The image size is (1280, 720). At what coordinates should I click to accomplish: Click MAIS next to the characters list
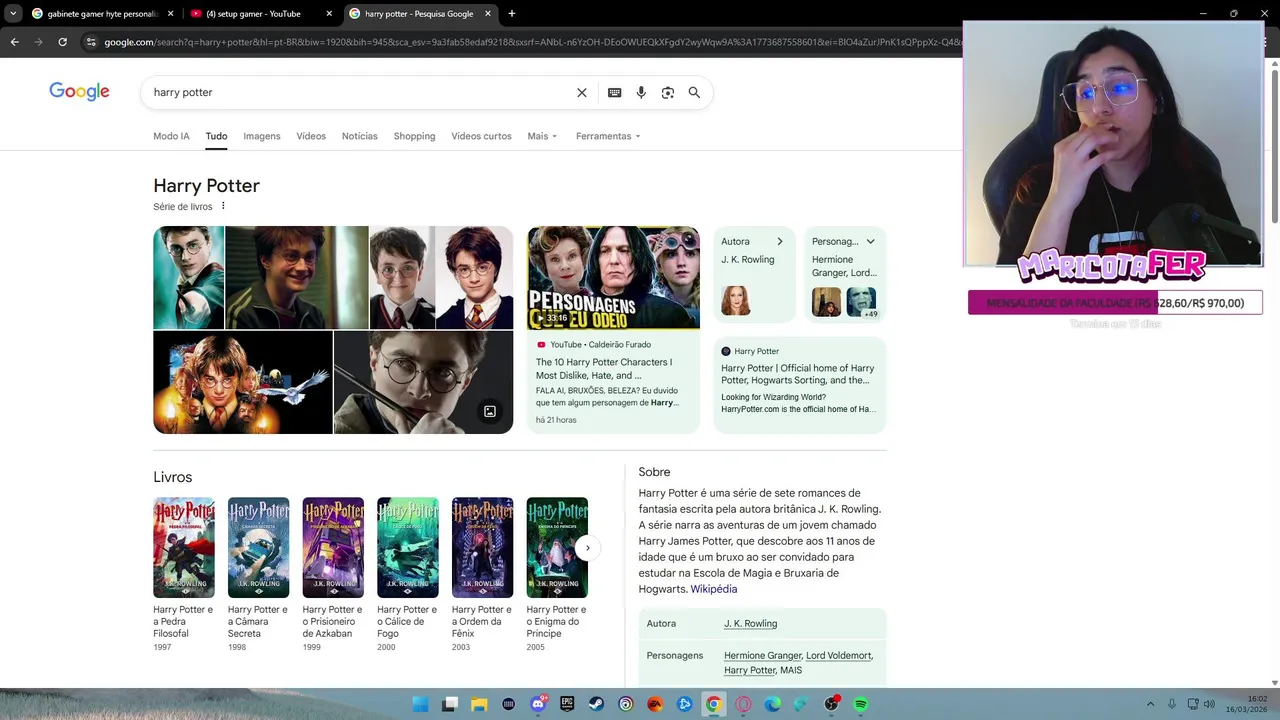click(791, 670)
